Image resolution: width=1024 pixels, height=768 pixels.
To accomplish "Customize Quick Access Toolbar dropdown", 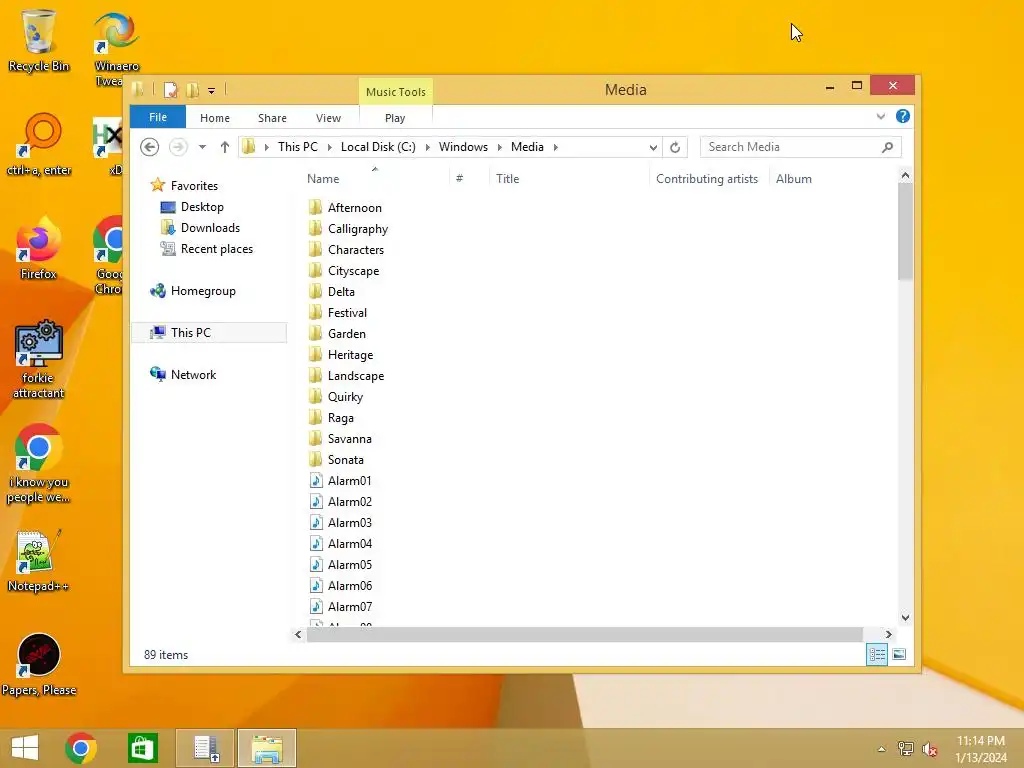I will [212, 91].
